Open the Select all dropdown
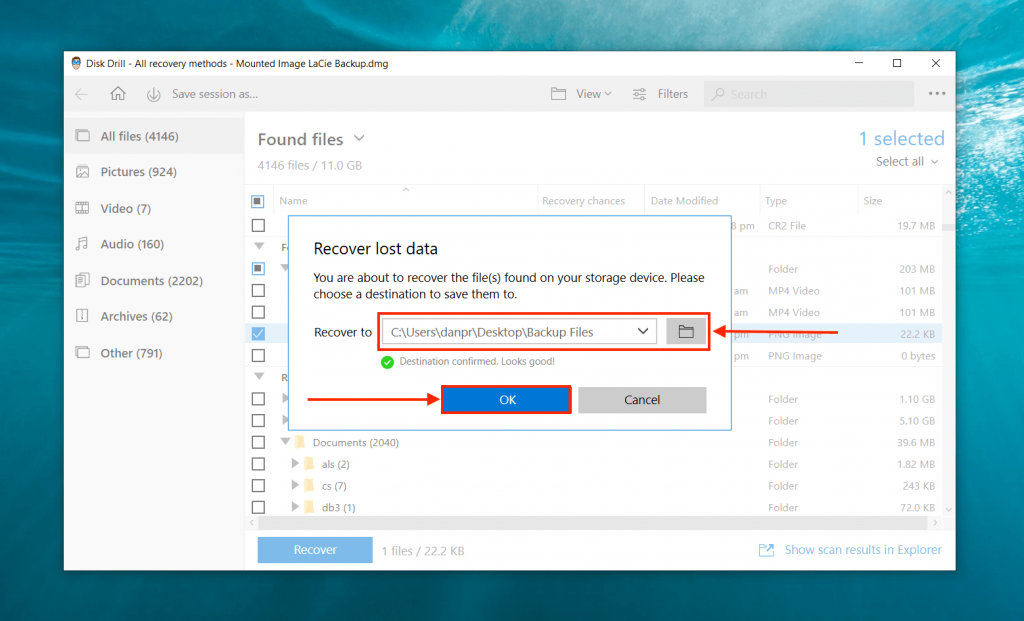Image resolution: width=1024 pixels, height=621 pixels. pos(904,161)
